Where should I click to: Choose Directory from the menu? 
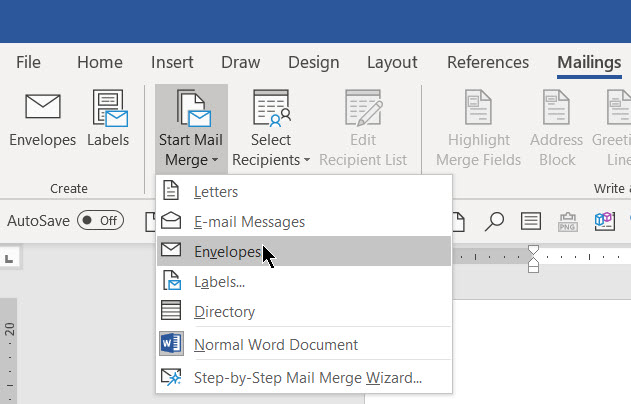point(304,311)
